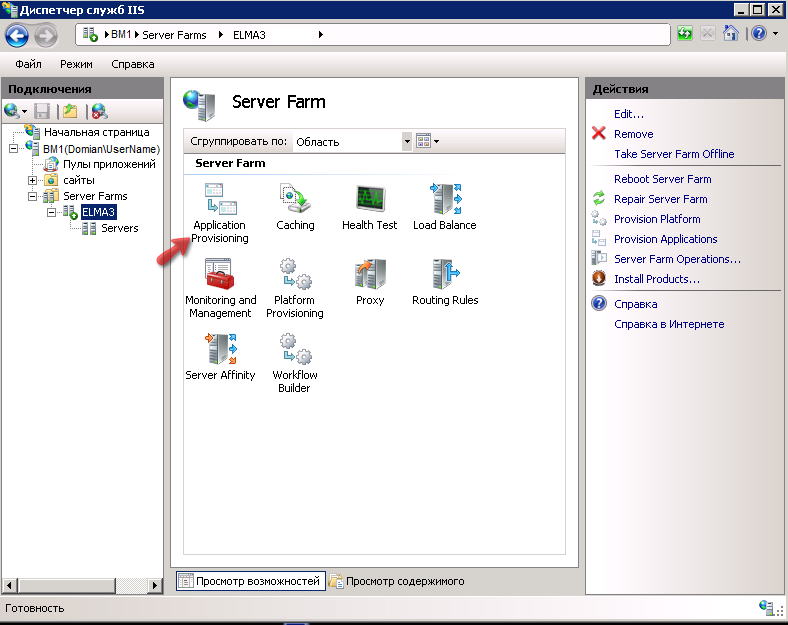Open the Файл menu
The image size is (788, 625).
point(28,64)
